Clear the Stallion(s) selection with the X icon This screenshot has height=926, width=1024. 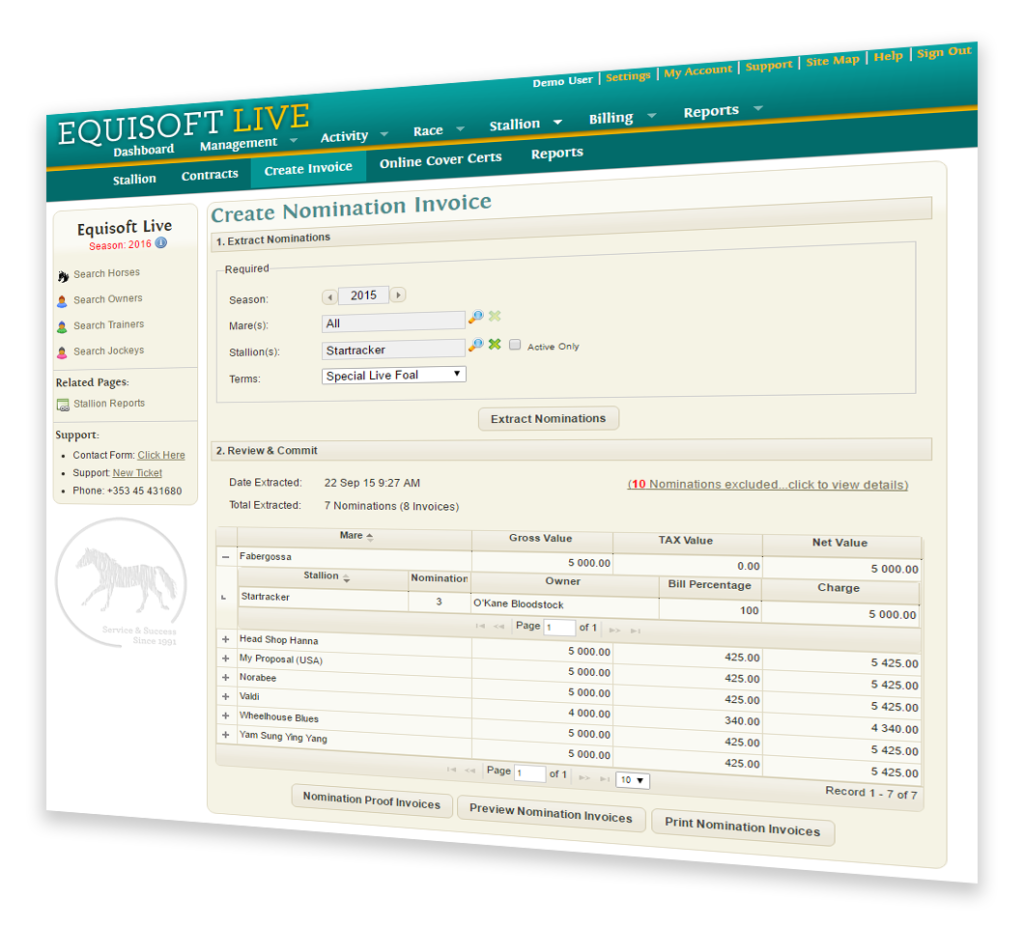(x=495, y=345)
